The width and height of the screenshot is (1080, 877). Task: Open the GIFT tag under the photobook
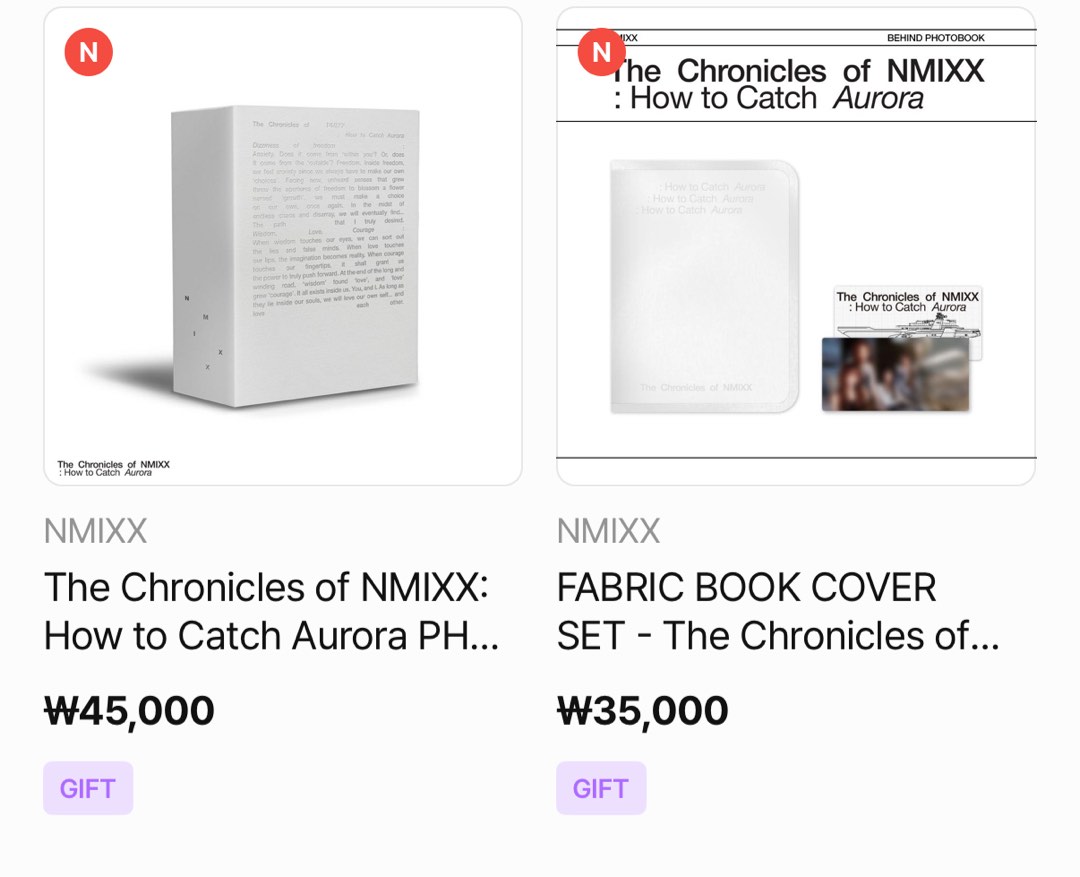pyautogui.click(x=88, y=788)
